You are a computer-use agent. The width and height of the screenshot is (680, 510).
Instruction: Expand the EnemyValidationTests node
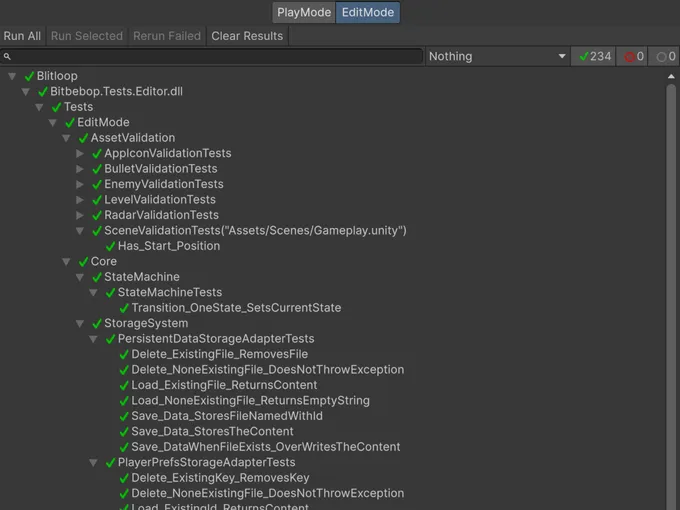point(80,185)
